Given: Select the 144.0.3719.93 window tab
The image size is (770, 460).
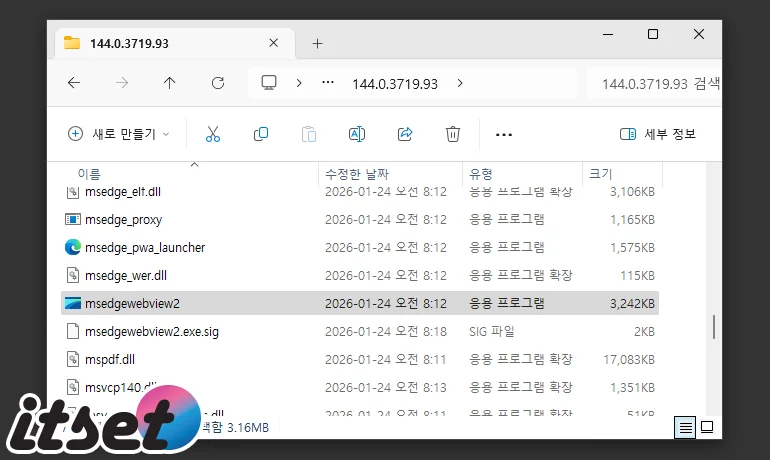Looking at the screenshot, I should (175, 43).
